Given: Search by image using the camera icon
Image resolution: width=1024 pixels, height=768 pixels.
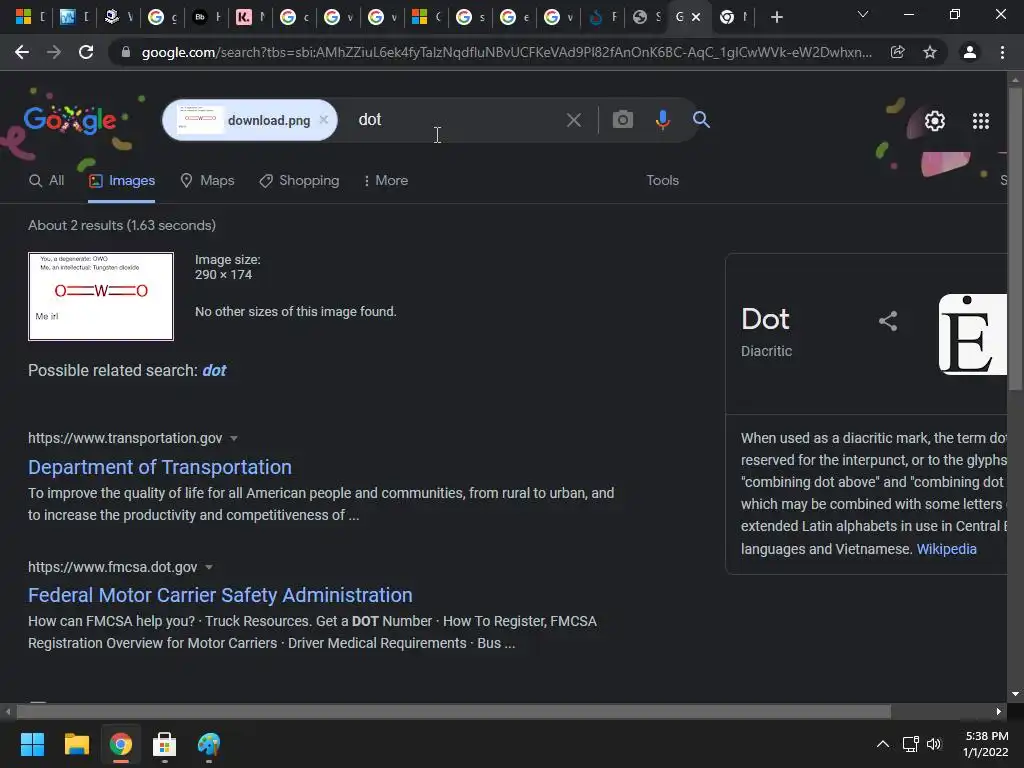Looking at the screenshot, I should 623,120.
